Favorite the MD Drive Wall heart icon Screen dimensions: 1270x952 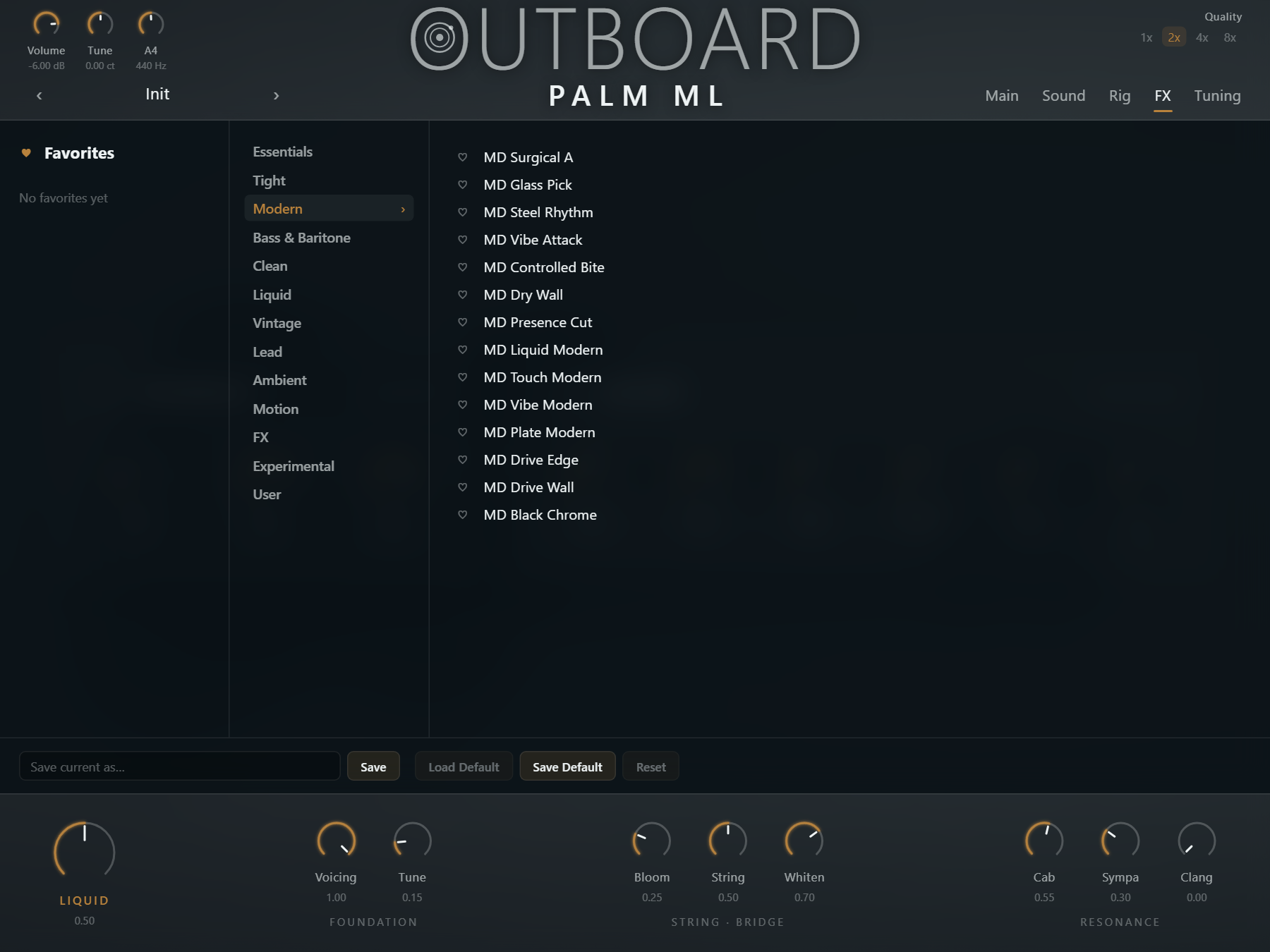pos(463,487)
